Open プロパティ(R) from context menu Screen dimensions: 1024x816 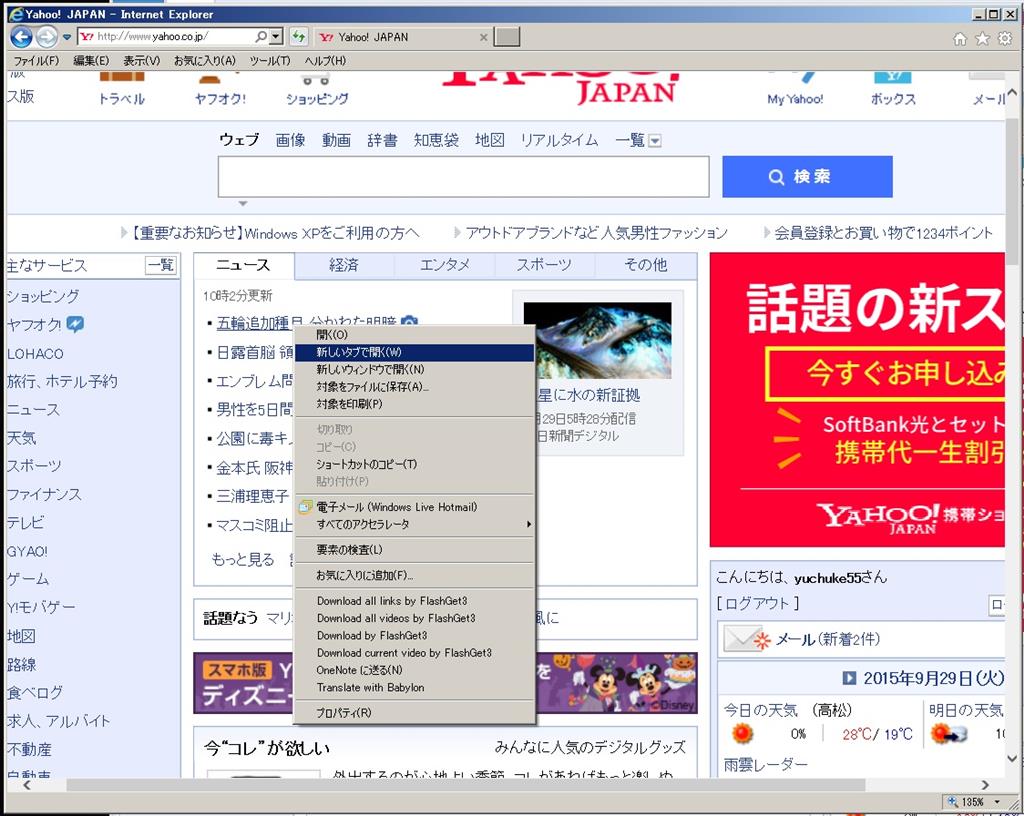[x=415, y=713]
